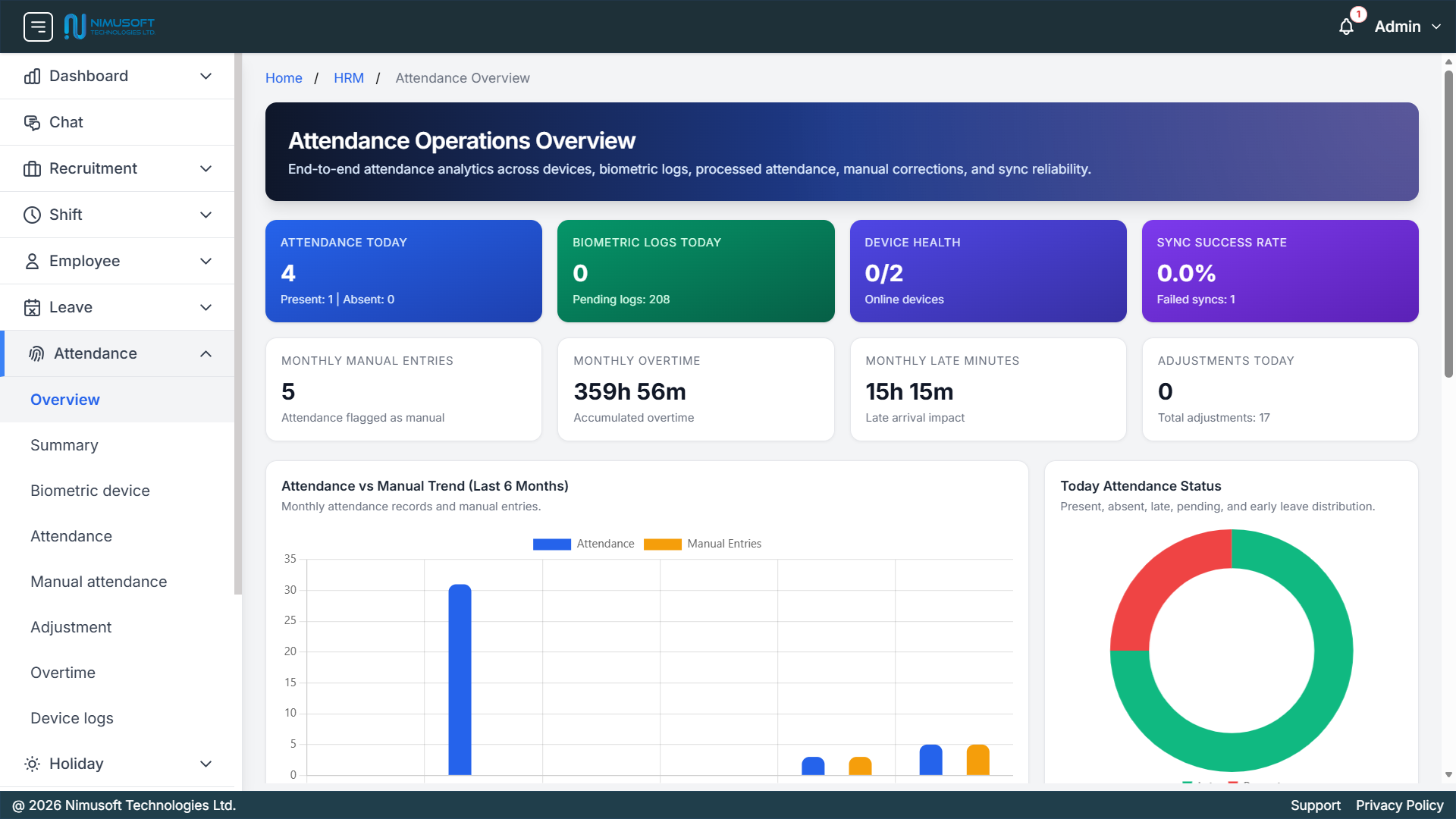Click the Employee person icon

click(x=32, y=261)
